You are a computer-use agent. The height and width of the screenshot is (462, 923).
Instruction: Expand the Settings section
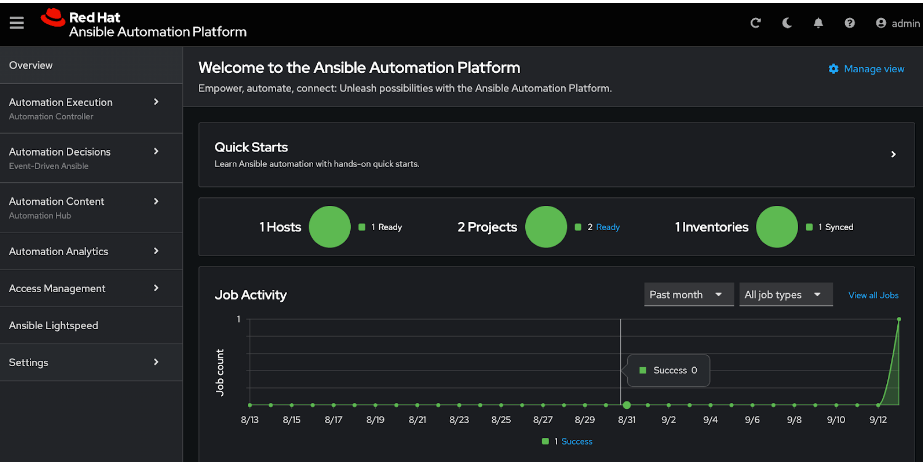[x=91, y=363]
